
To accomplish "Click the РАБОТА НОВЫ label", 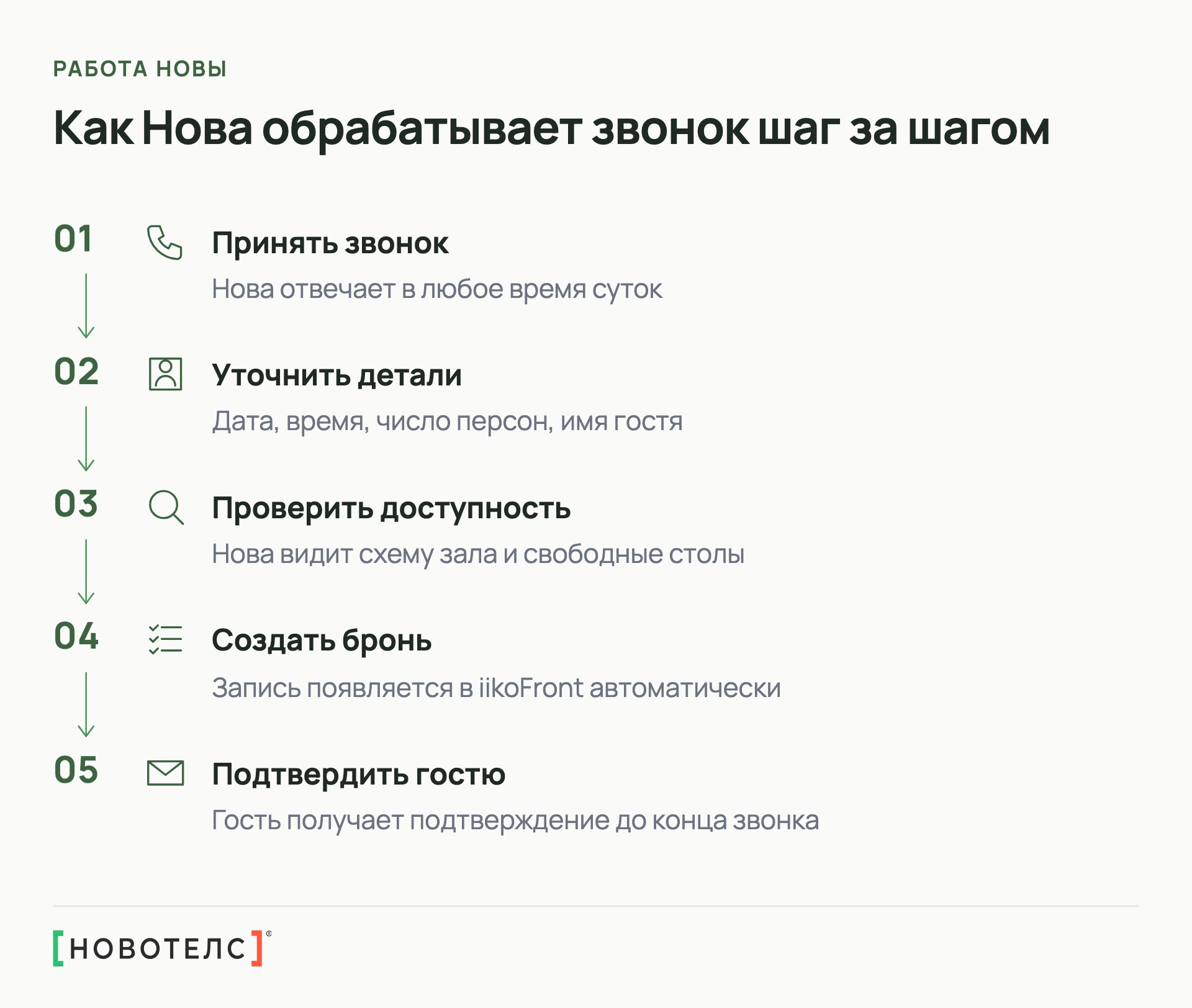I will [140, 69].
